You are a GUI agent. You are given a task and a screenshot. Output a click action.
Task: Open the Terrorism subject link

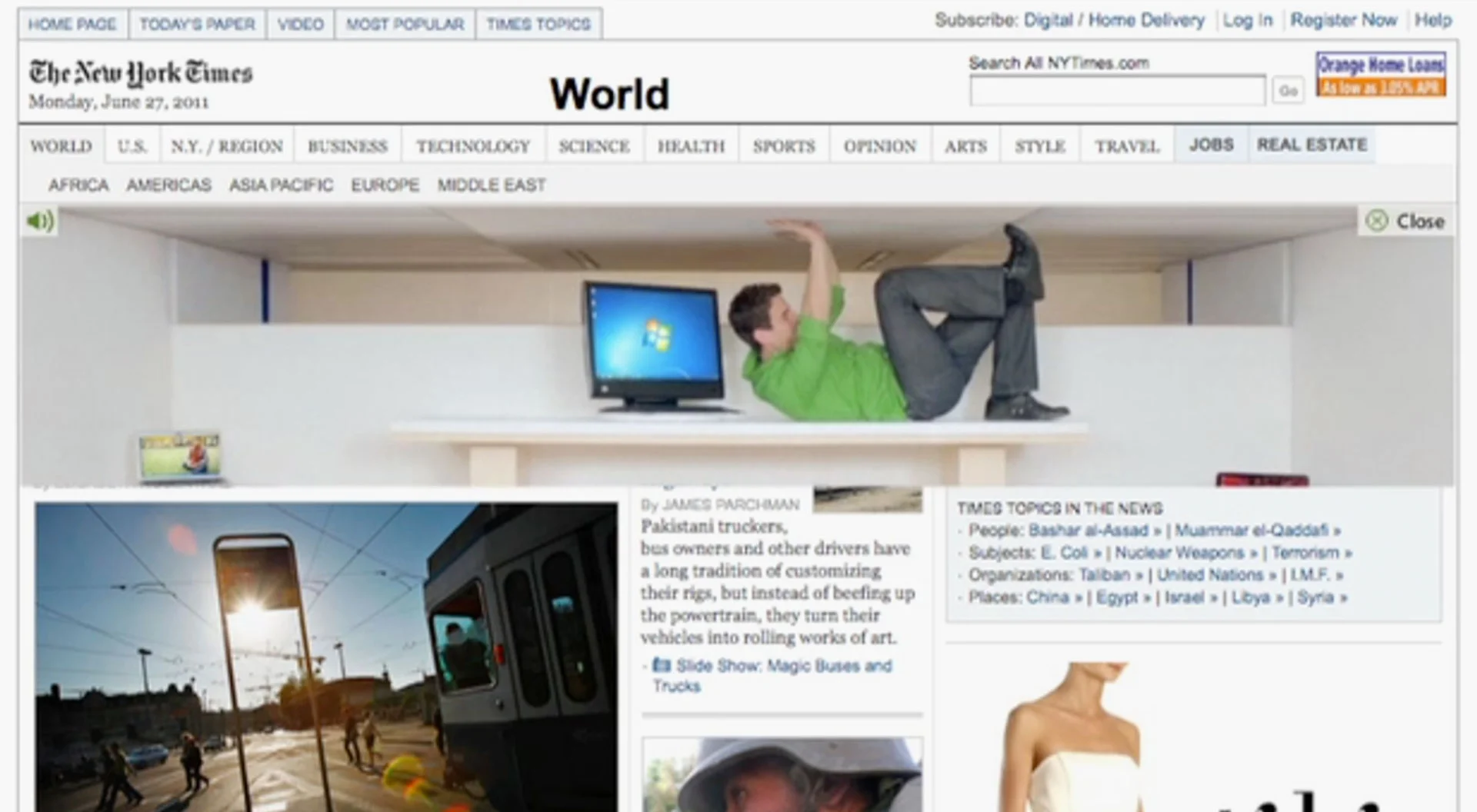click(x=1312, y=553)
